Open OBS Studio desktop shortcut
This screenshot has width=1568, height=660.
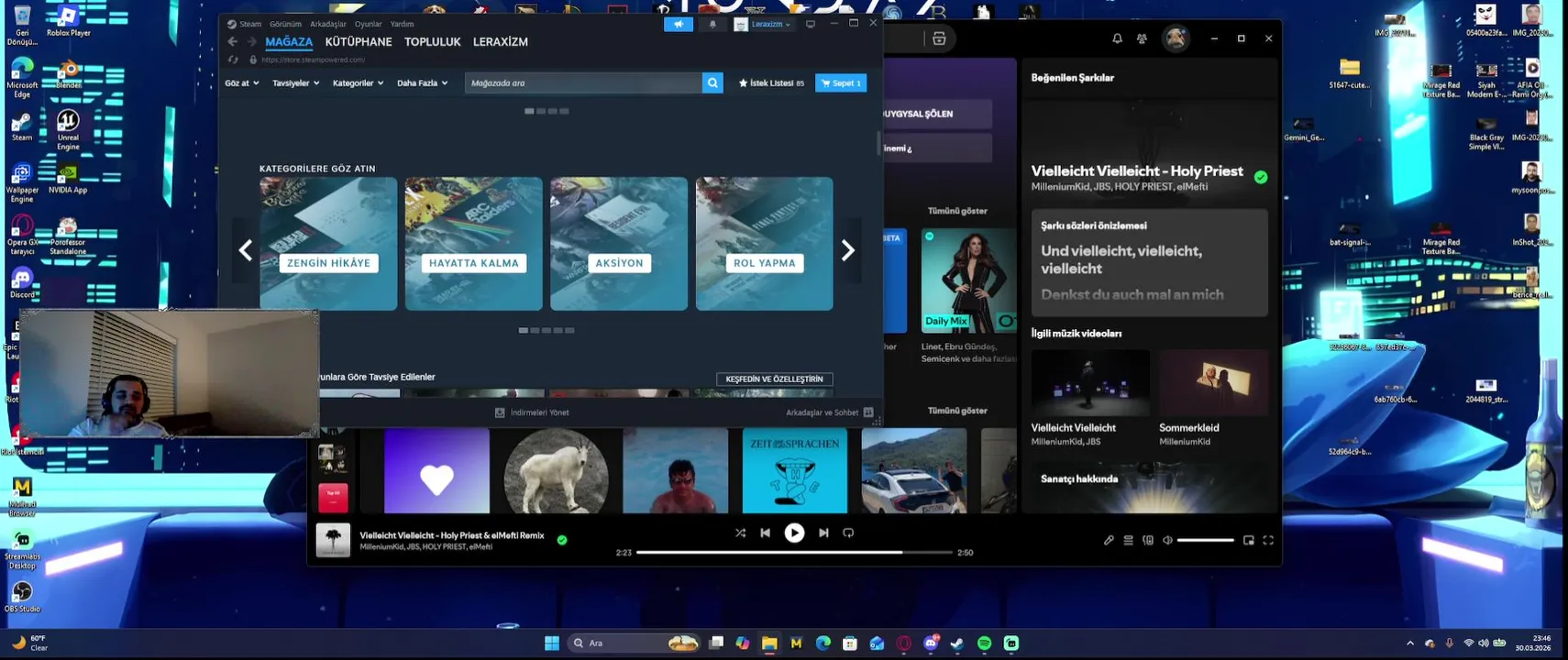pos(22,596)
